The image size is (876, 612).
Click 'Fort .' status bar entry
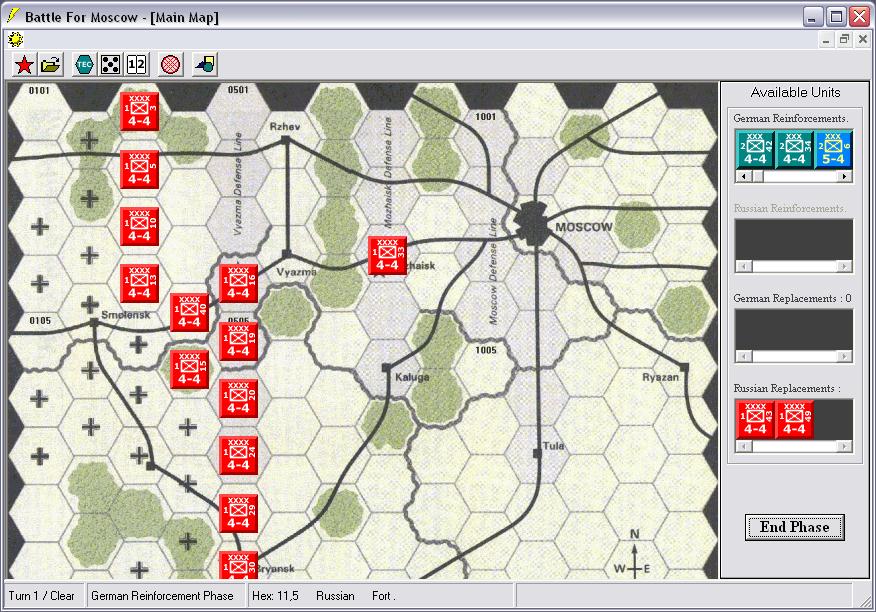point(384,596)
